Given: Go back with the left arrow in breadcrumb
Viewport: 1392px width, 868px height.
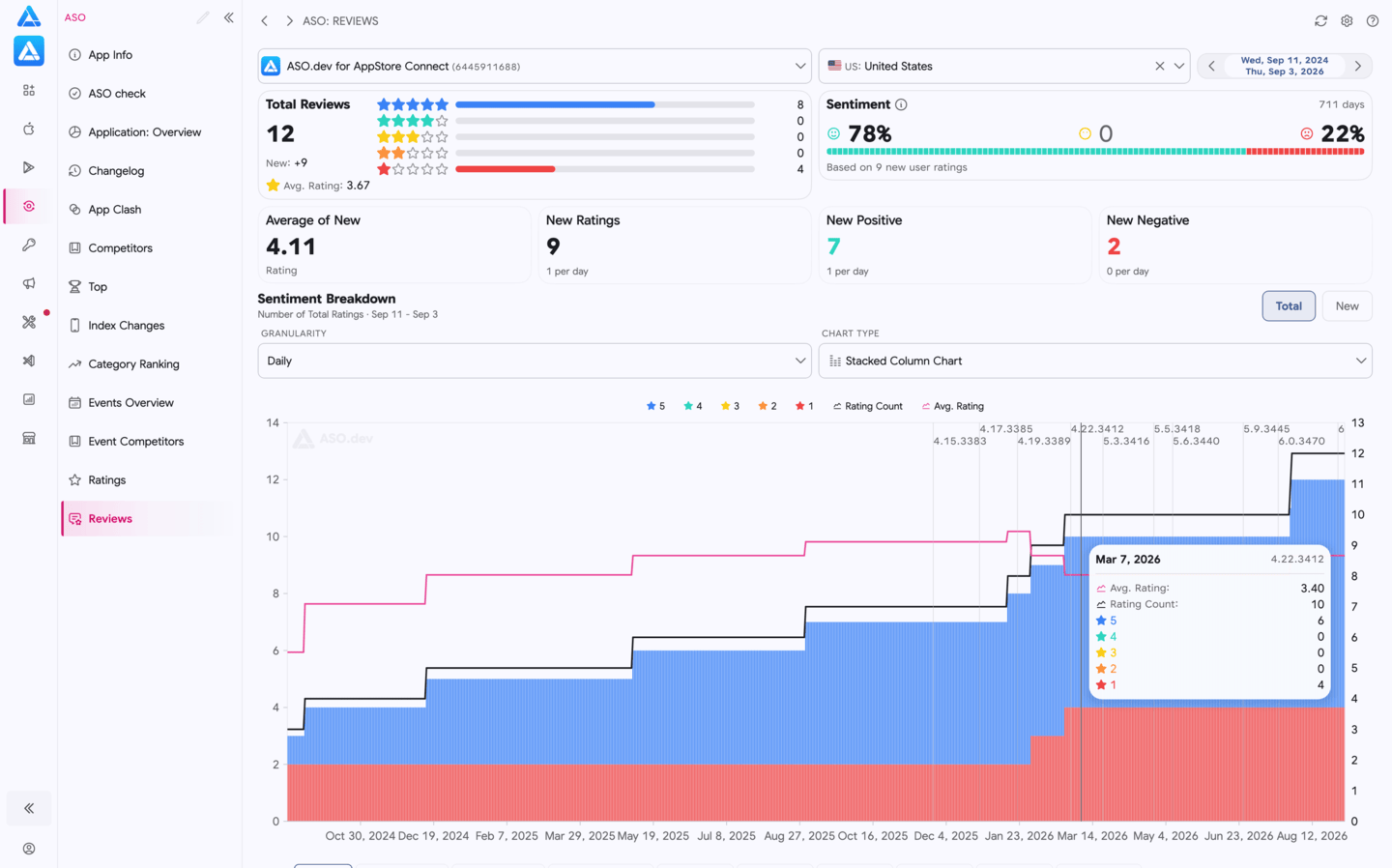Looking at the screenshot, I should (x=264, y=20).
